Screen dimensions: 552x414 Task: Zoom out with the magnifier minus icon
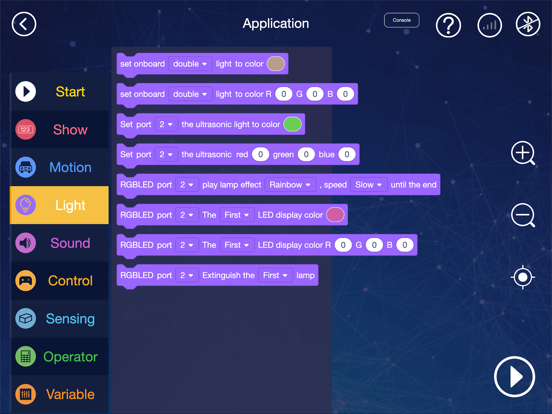point(523,215)
